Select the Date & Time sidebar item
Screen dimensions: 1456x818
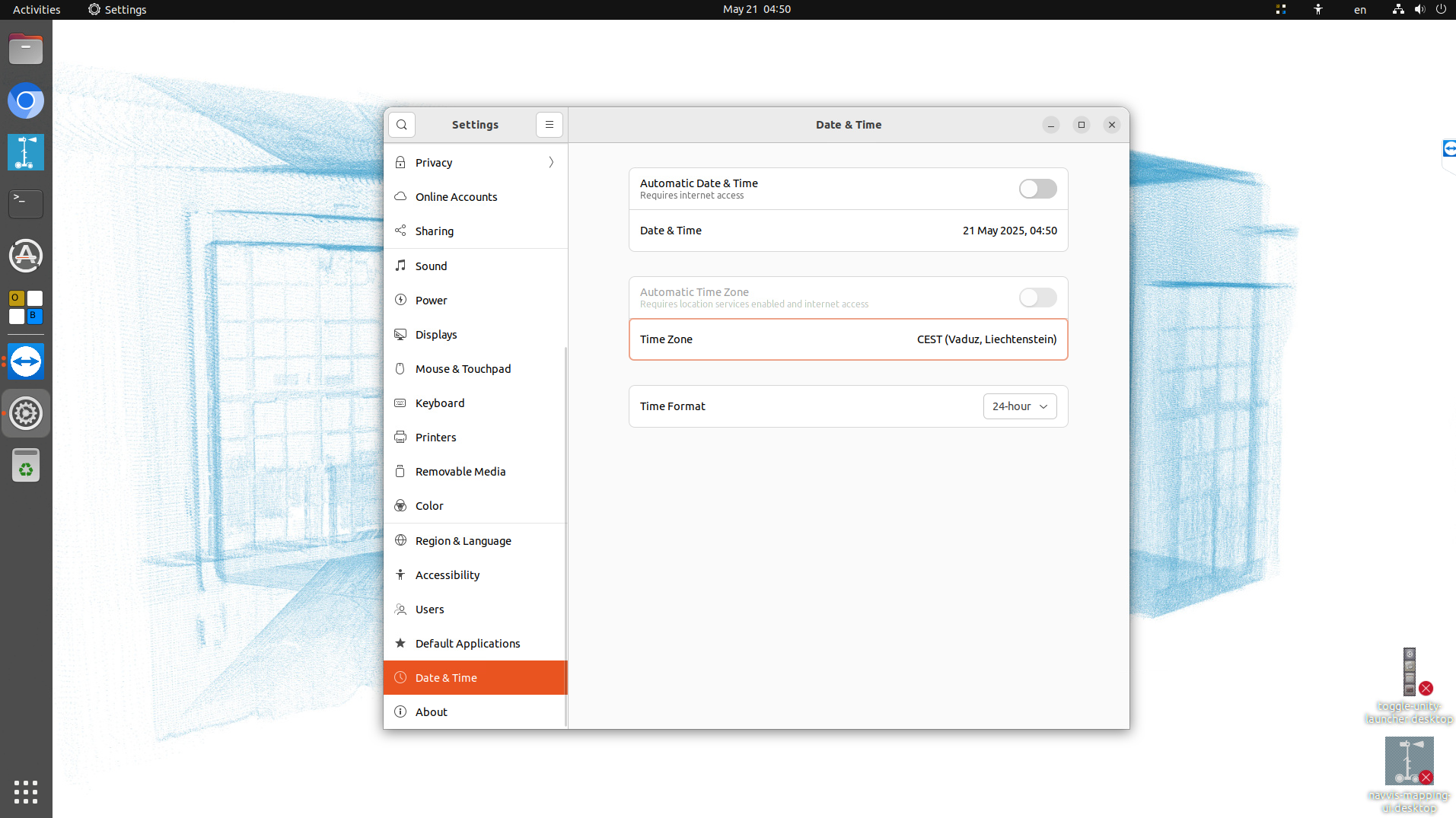pos(476,677)
